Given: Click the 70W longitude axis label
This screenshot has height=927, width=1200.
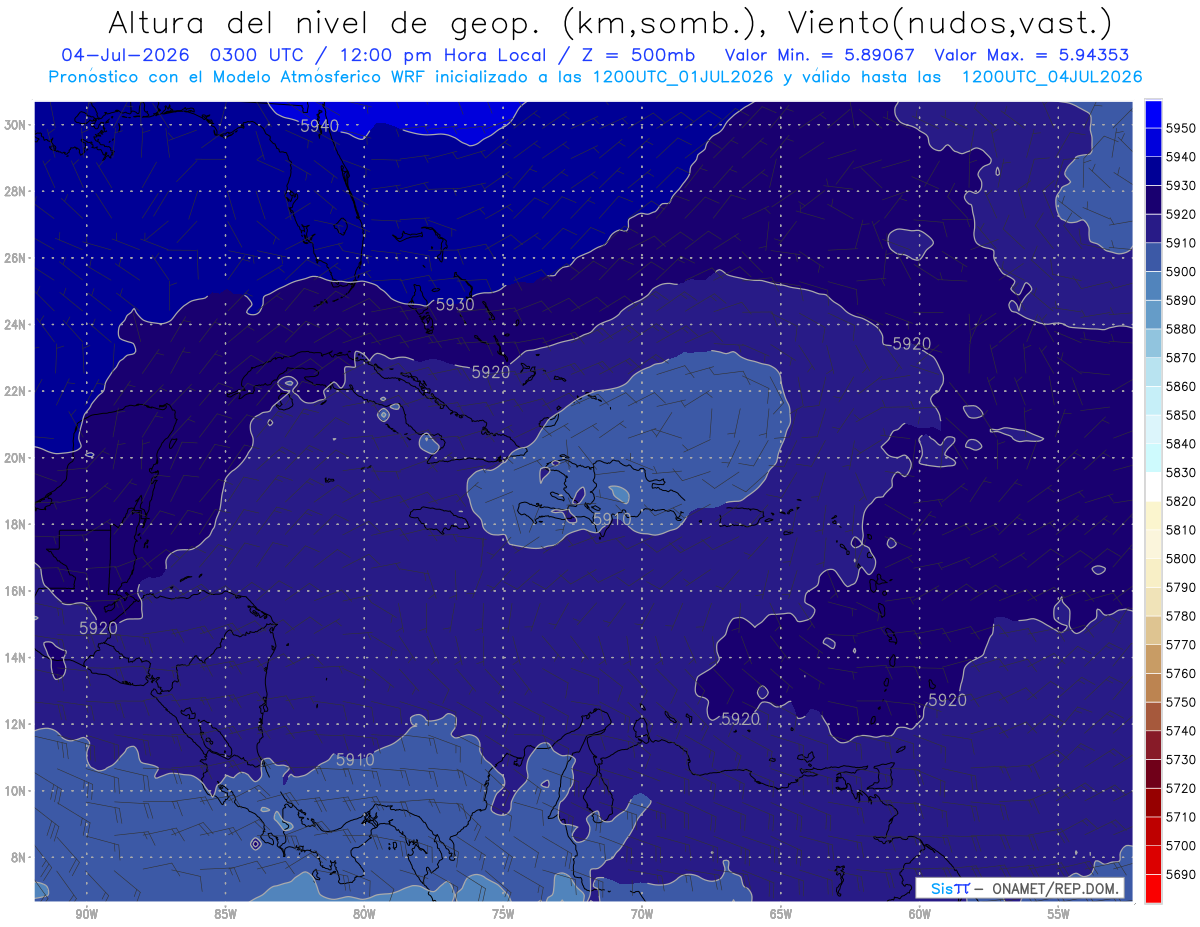Looking at the screenshot, I should 642,914.
